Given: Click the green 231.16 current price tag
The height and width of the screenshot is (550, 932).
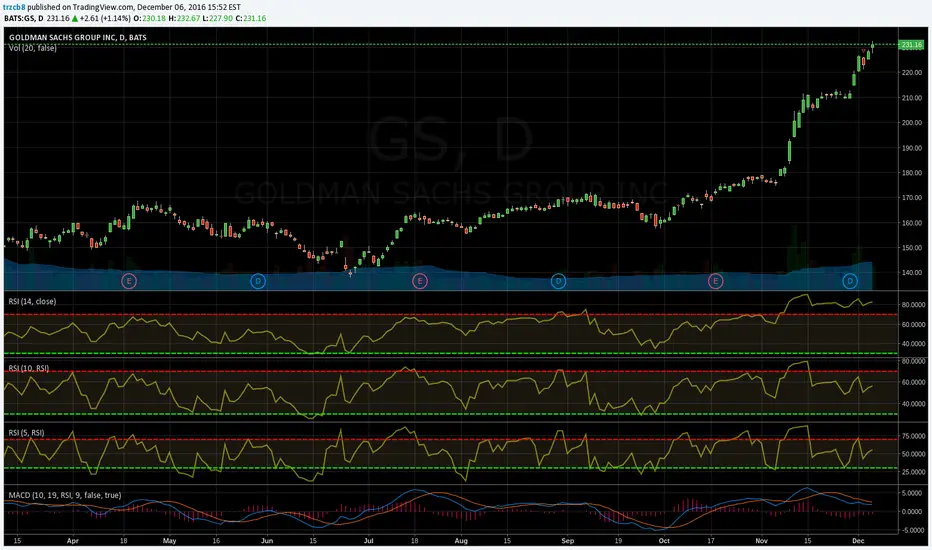Looking at the screenshot, I should click(x=911, y=45).
